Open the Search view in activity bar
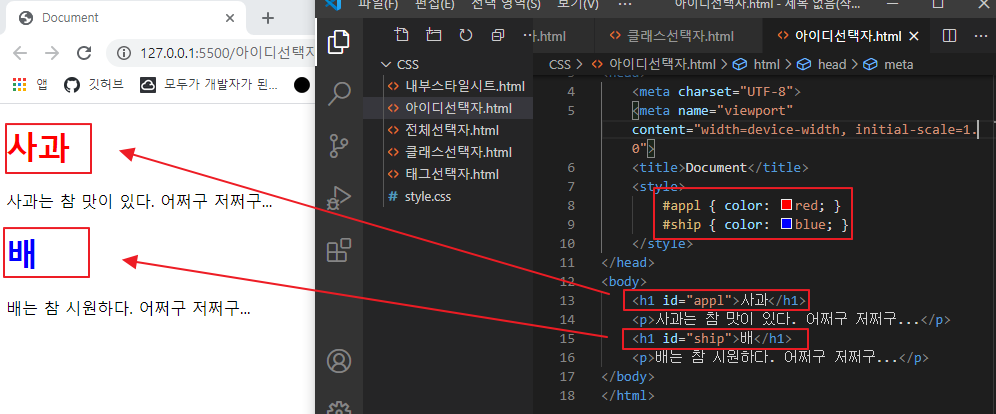996x414 pixels. [x=339, y=93]
